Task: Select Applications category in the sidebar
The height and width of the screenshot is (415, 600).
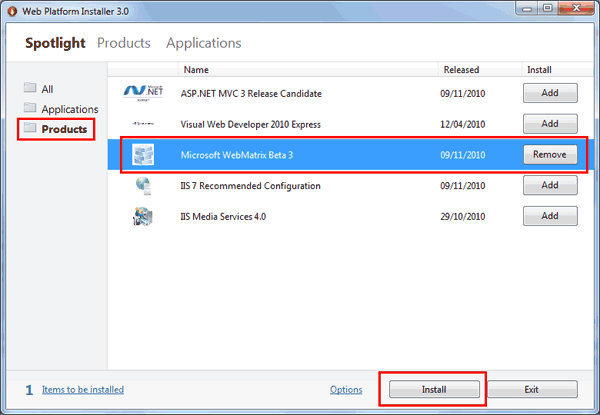Action: click(x=70, y=109)
